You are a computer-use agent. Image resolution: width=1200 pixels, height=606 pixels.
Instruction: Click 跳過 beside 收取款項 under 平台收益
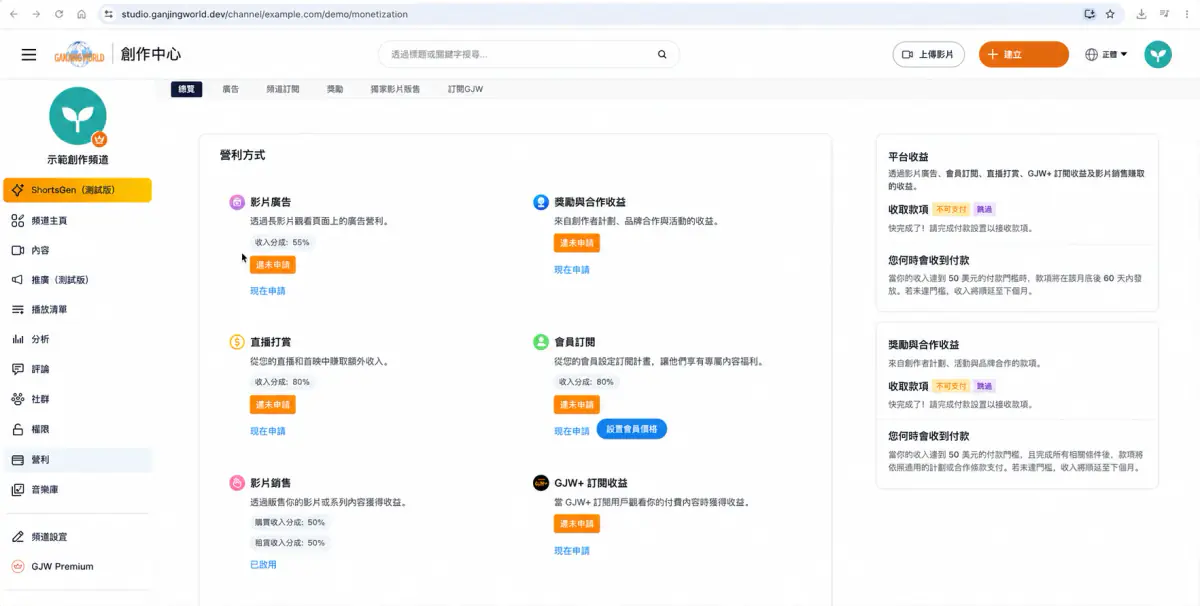[x=985, y=210]
